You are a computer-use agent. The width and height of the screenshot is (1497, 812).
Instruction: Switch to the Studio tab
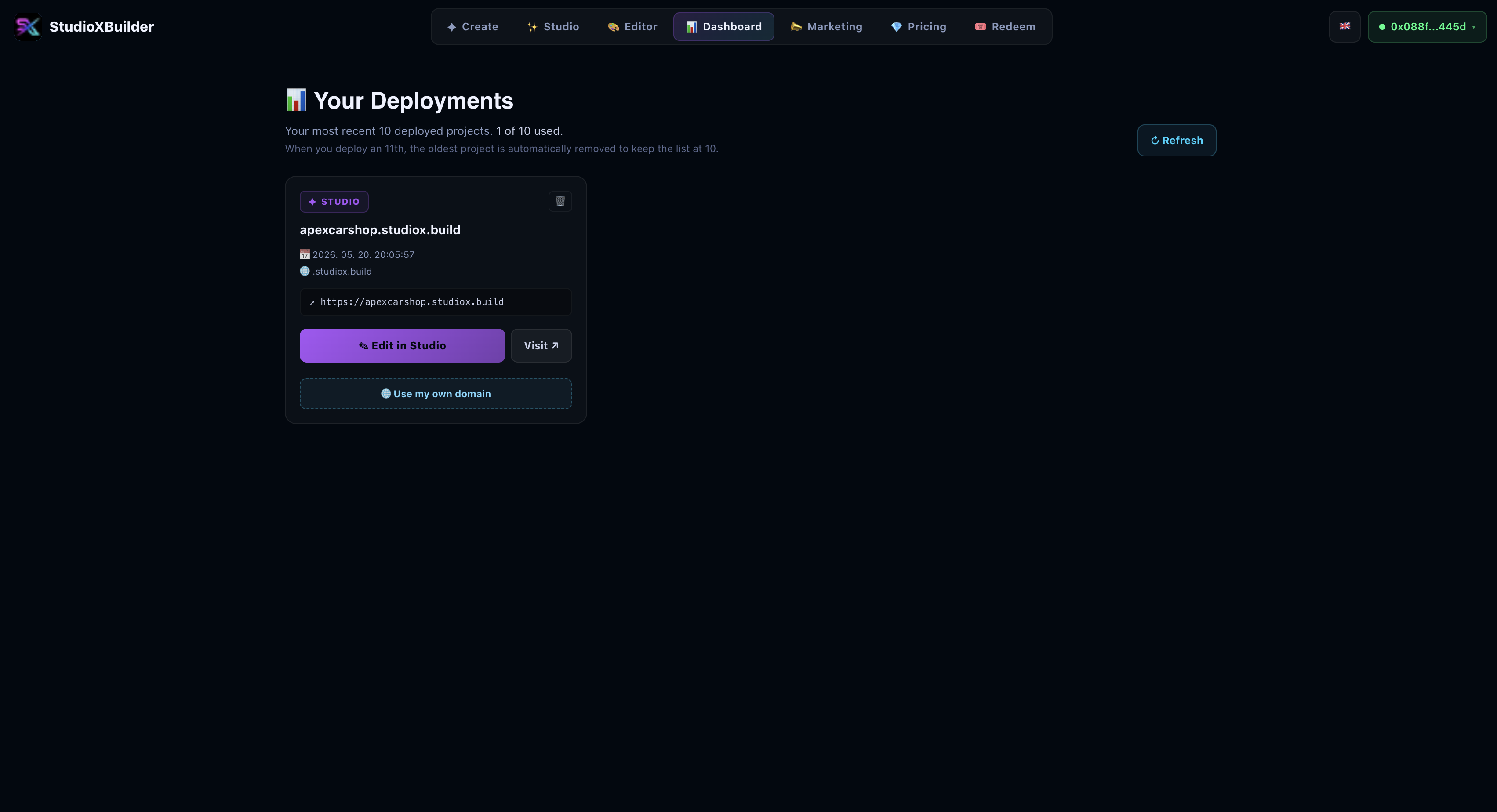[x=552, y=27]
